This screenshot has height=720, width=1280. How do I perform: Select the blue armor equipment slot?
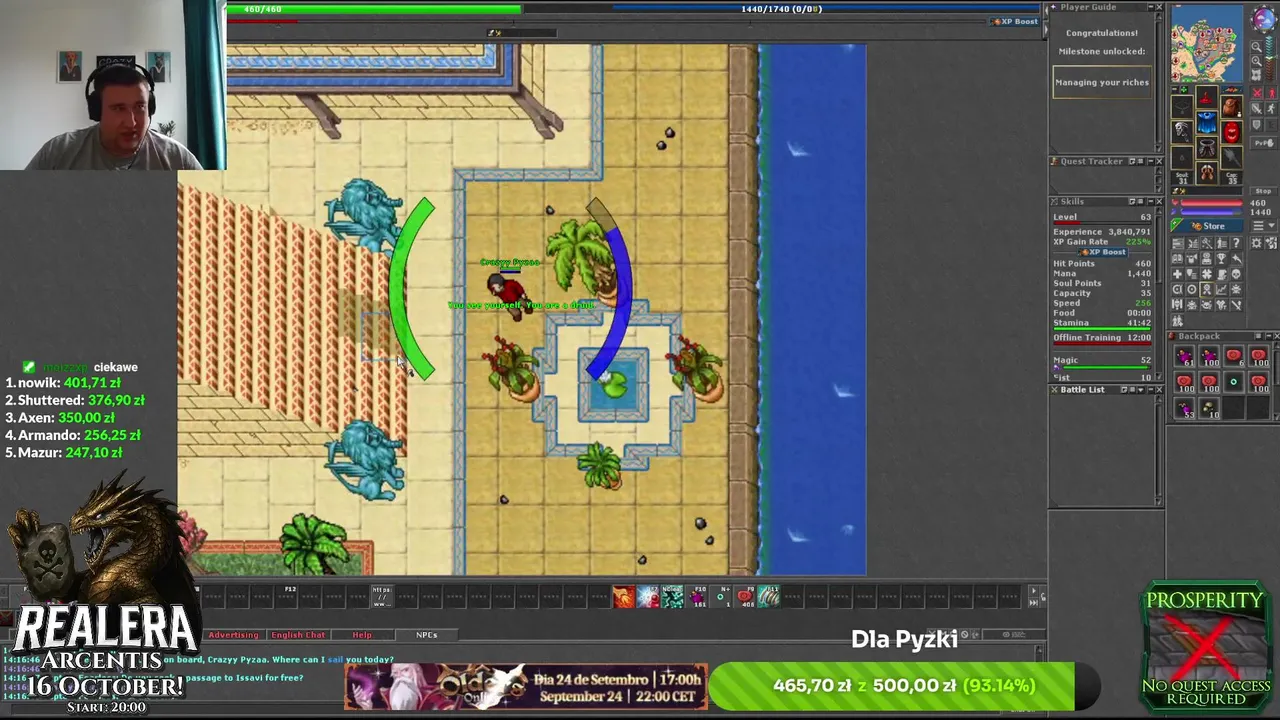[1207, 122]
